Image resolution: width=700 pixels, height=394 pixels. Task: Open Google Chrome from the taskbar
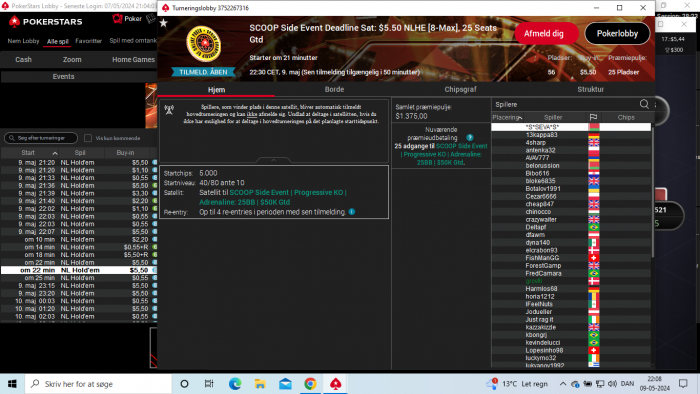pos(310,384)
